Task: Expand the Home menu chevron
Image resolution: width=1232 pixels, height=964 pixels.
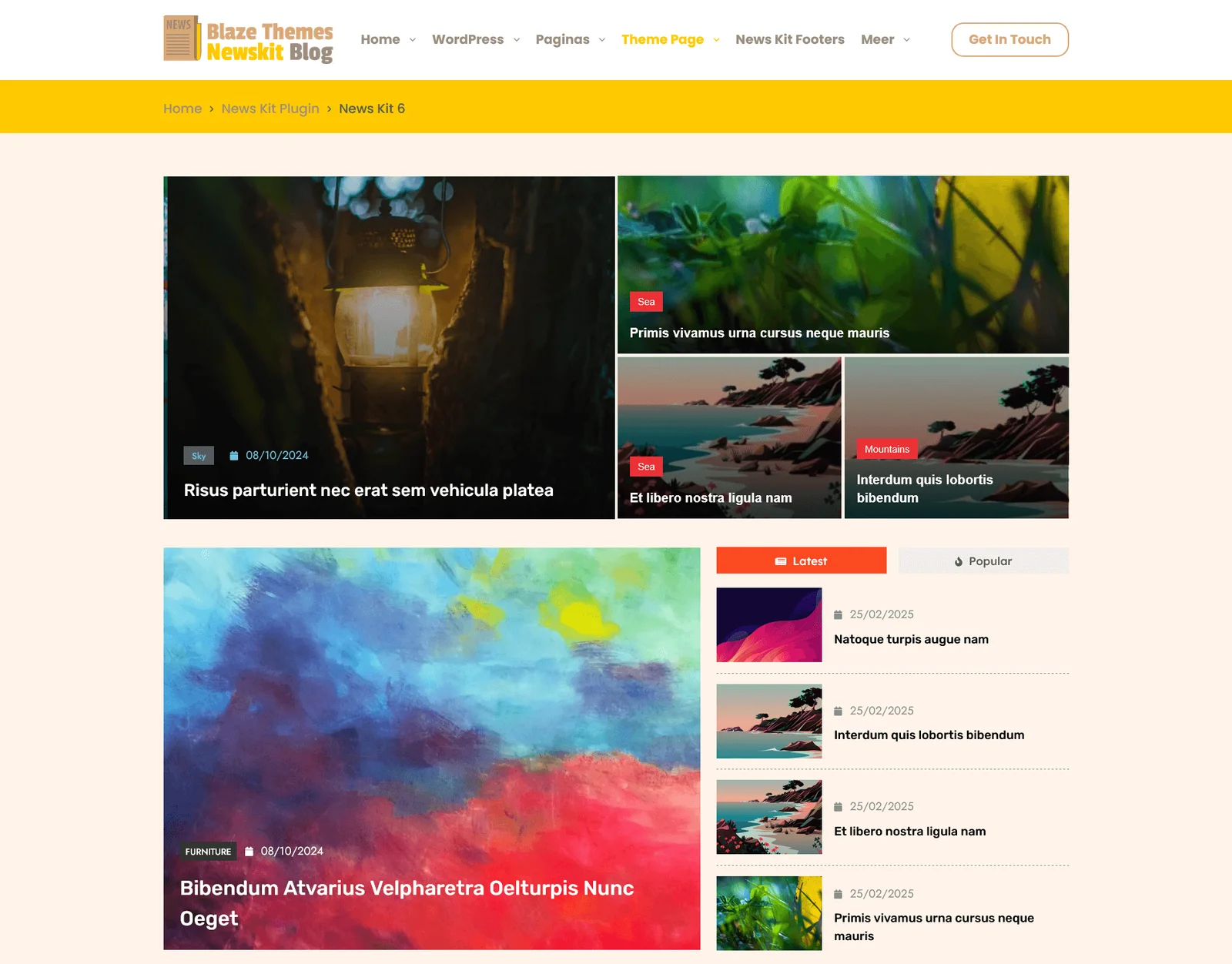Action: coord(413,40)
